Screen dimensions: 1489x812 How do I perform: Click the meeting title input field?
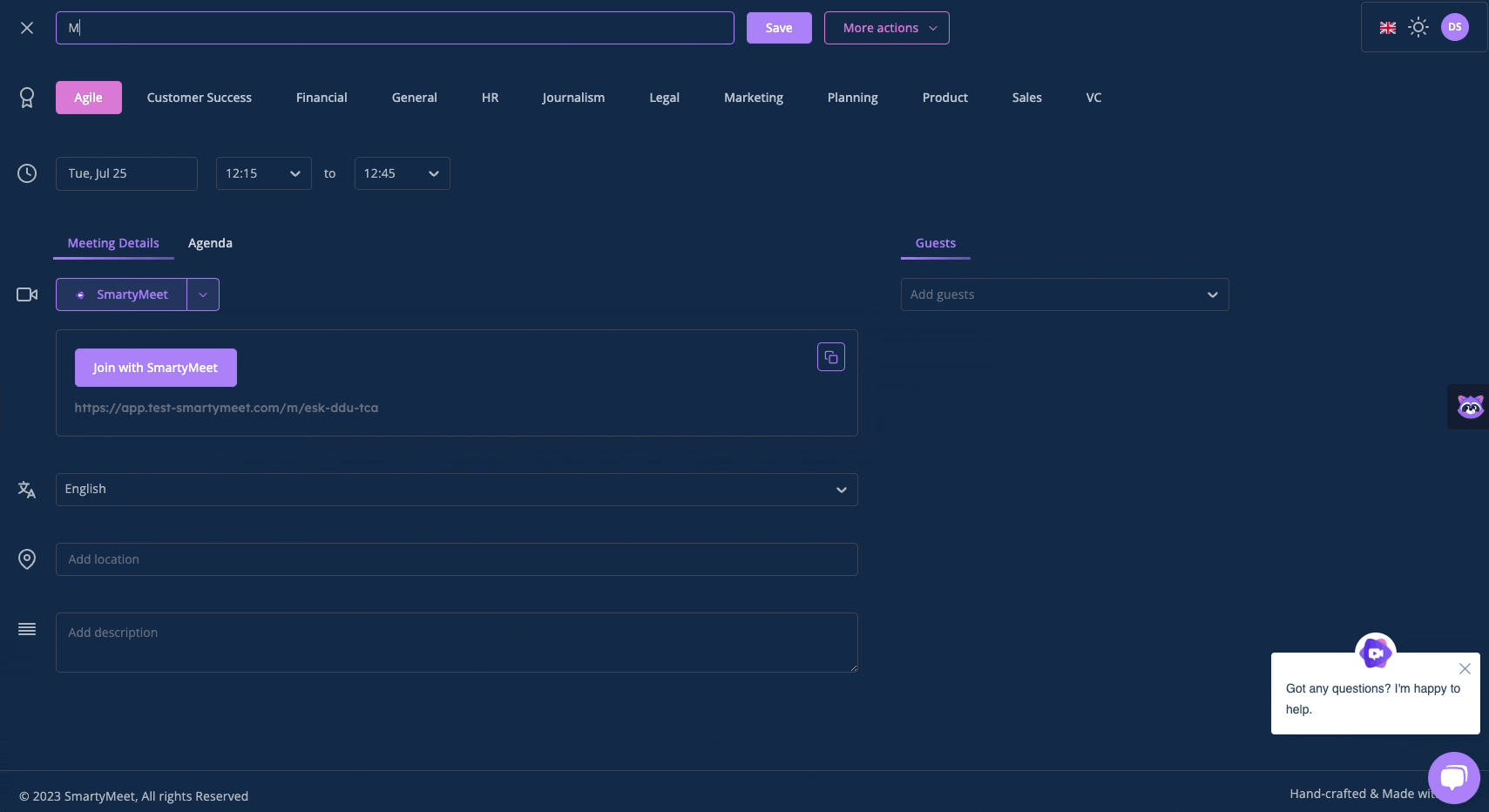[395, 28]
